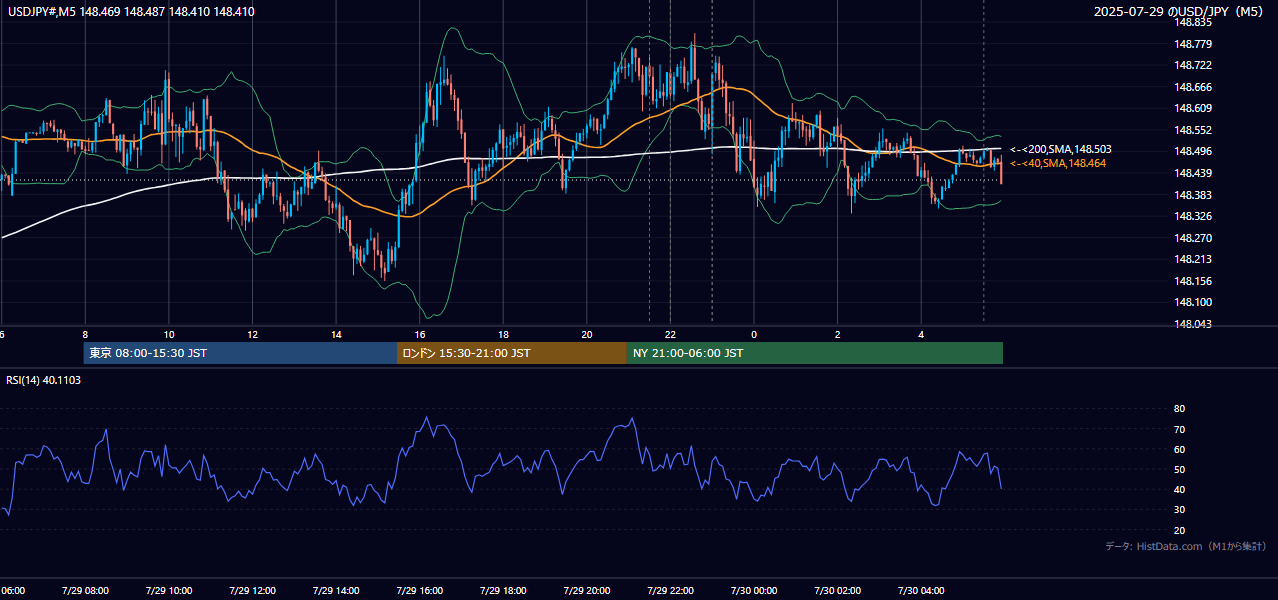Image resolution: width=1278 pixels, height=600 pixels.
Task: Click hour label 0 under the price chart
Action: click(754, 334)
